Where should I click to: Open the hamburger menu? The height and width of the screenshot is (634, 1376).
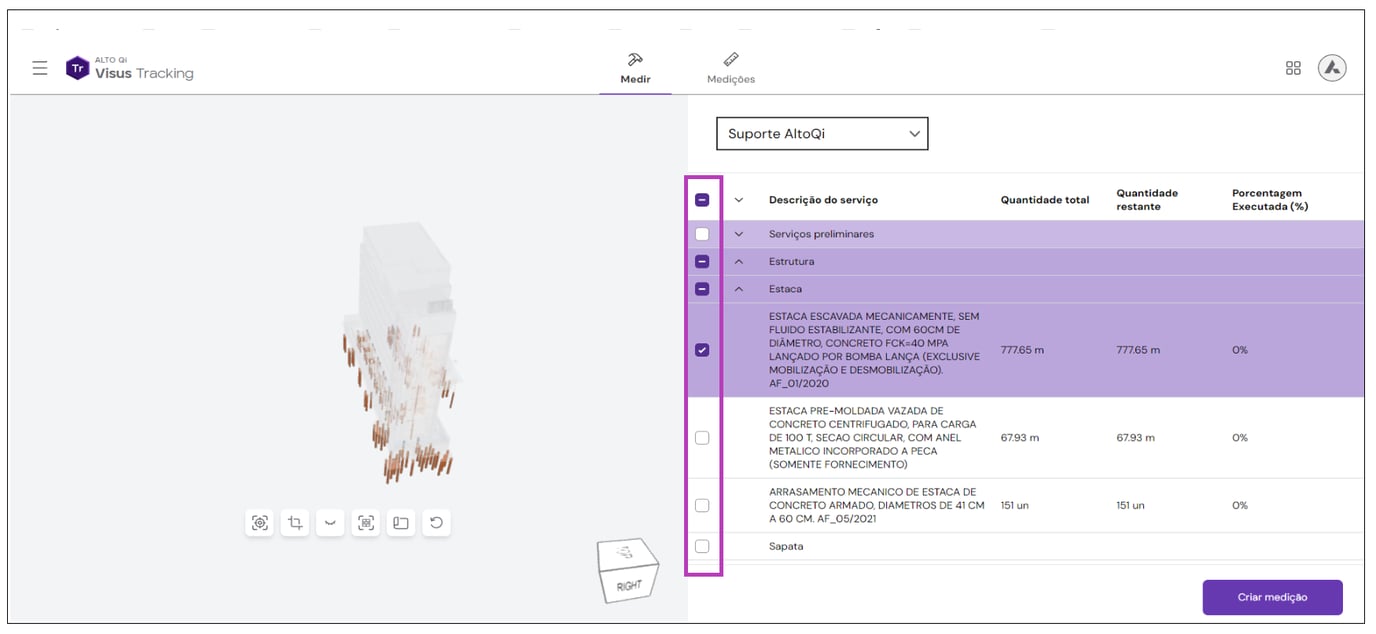coord(40,68)
